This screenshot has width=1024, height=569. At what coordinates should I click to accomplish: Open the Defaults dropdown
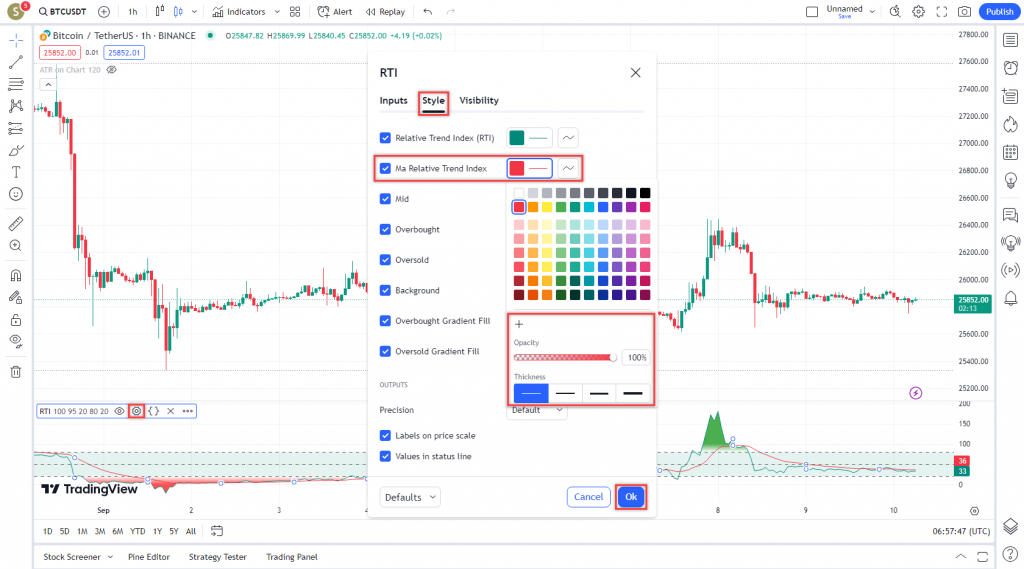(409, 497)
